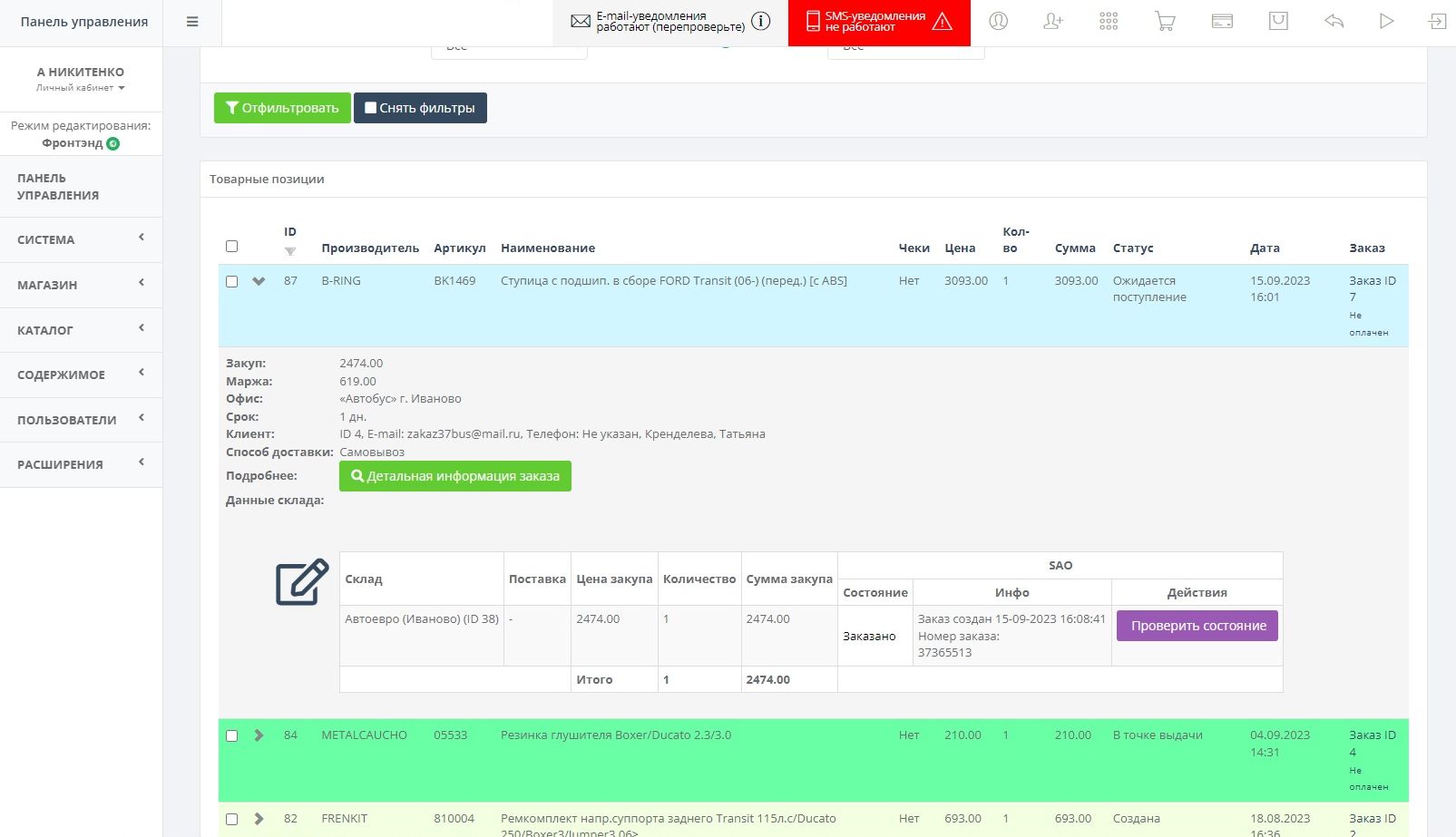Select the checkbox for item ID 84
The image size is (1456, 837).
pos(232,736)
